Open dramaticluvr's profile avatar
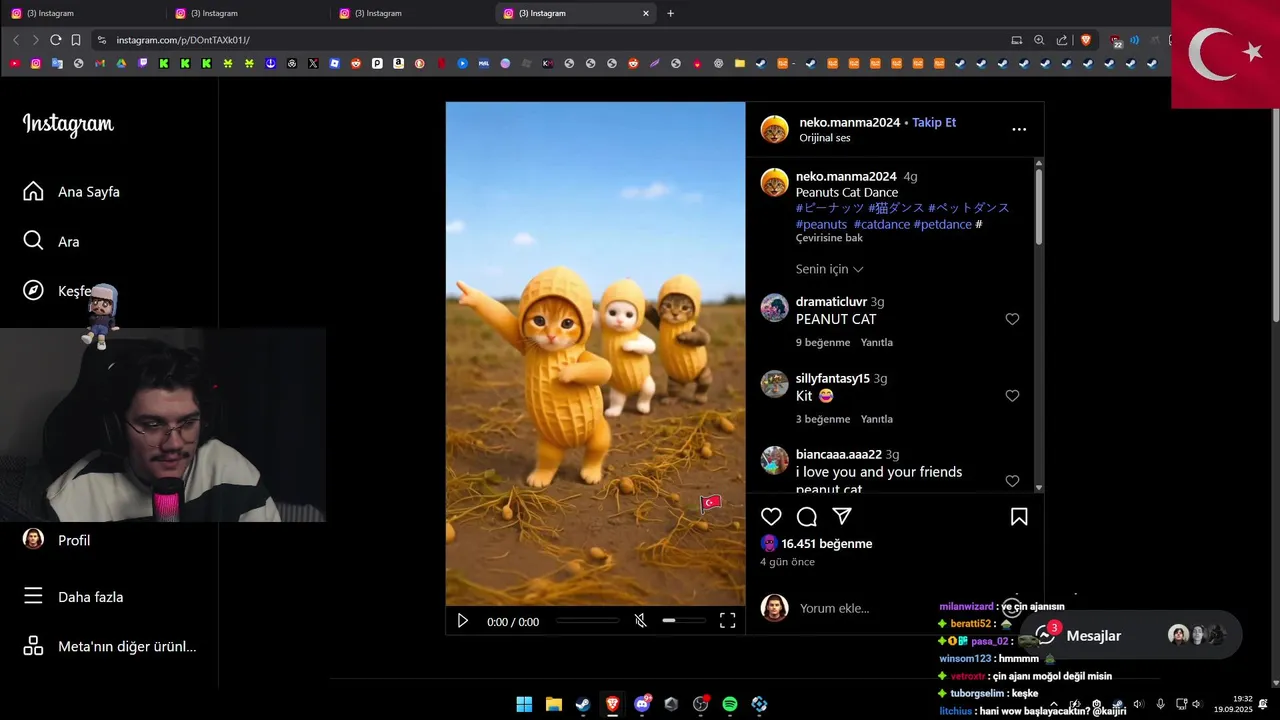 [x=774, y=308]
